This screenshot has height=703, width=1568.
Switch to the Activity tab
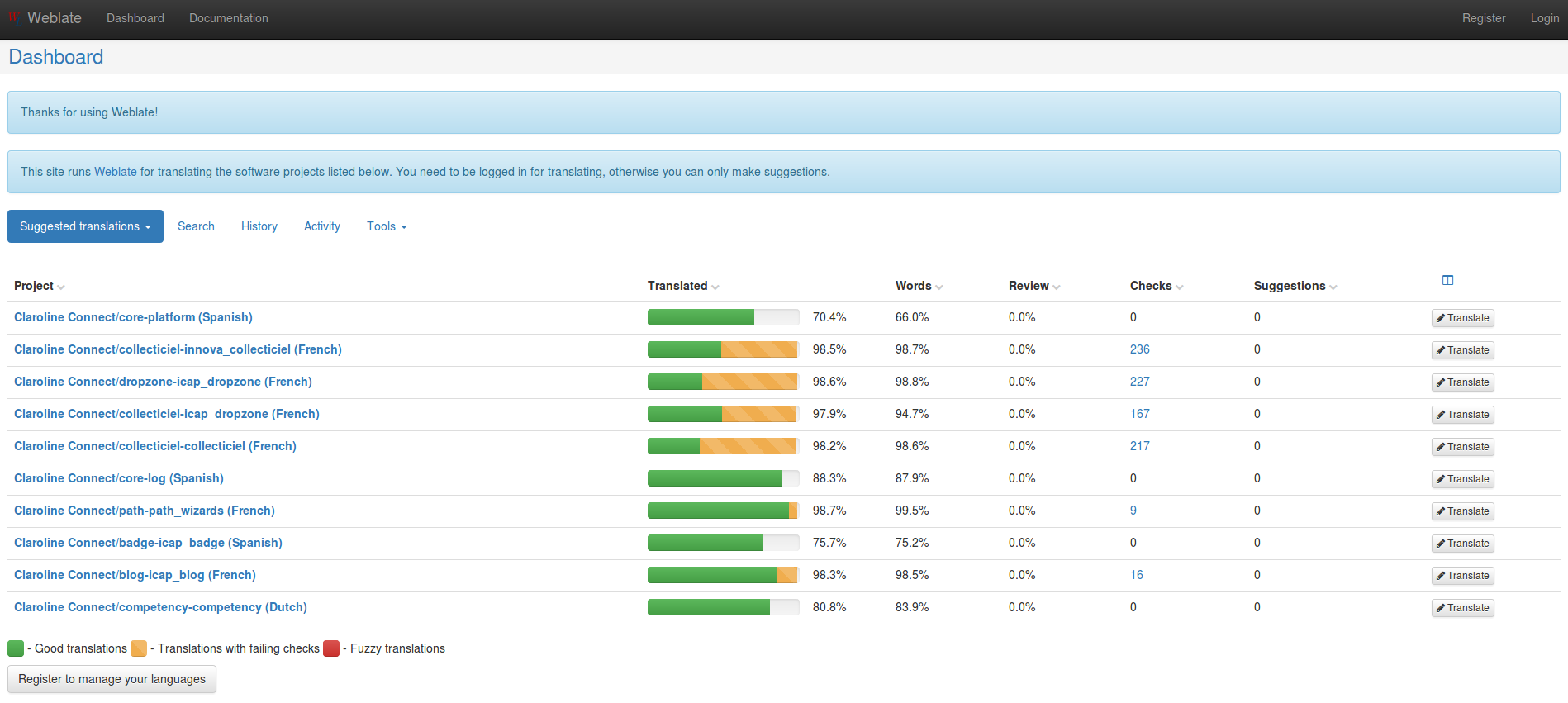point(322,226)
